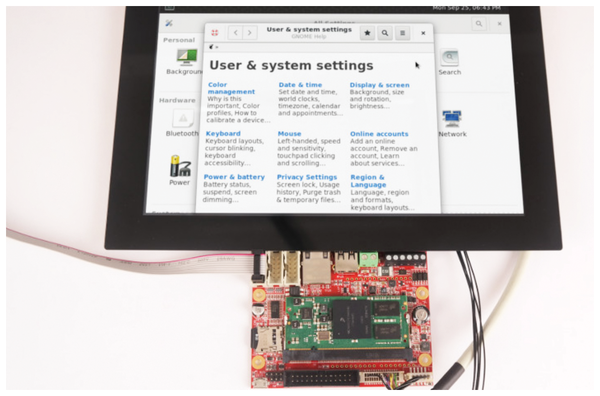Click the forward navigation arrow in Help
This screenshot has width=600, height=396.
point(250,33)
